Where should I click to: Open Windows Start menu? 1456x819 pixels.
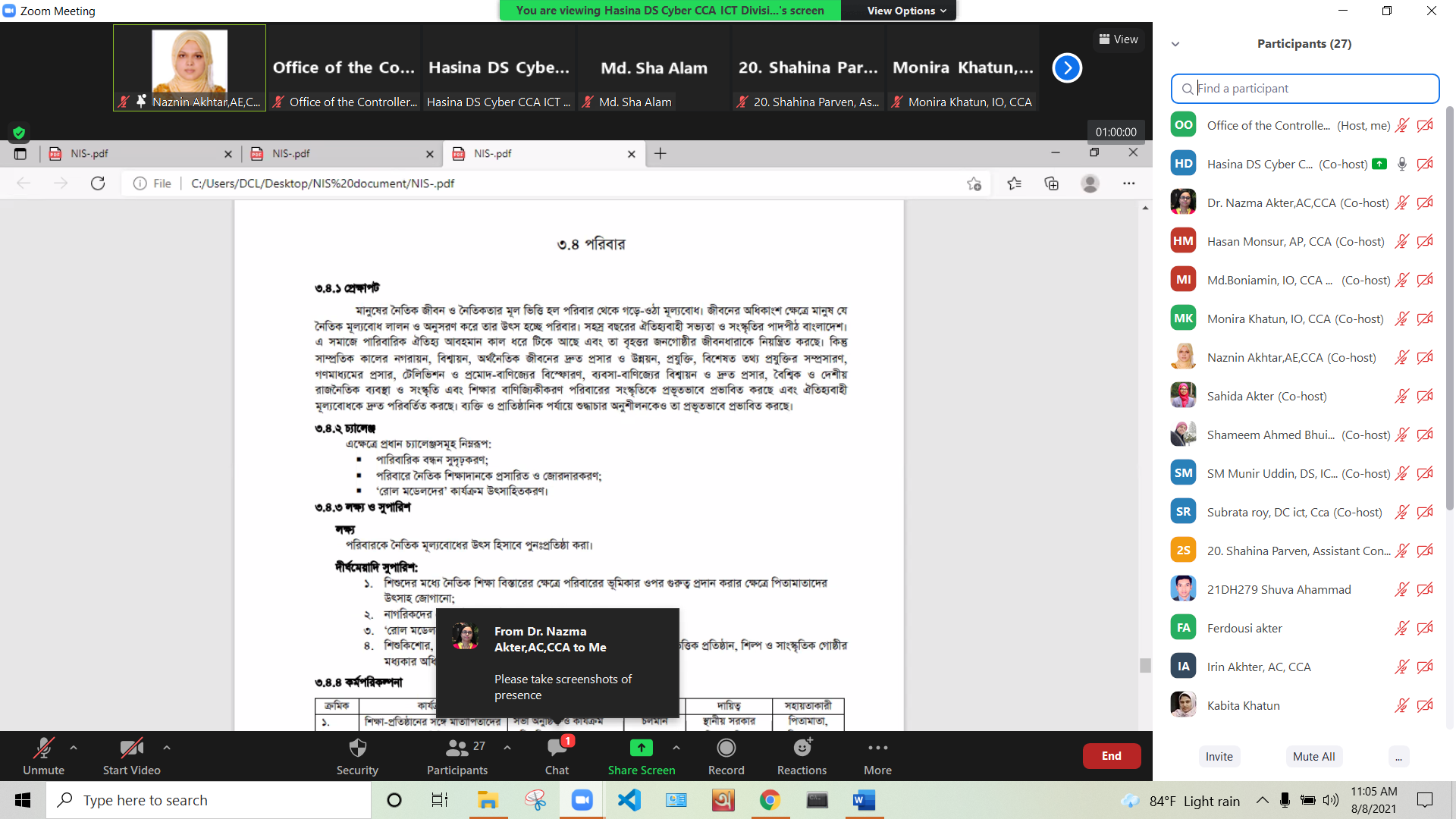(23, 800)
